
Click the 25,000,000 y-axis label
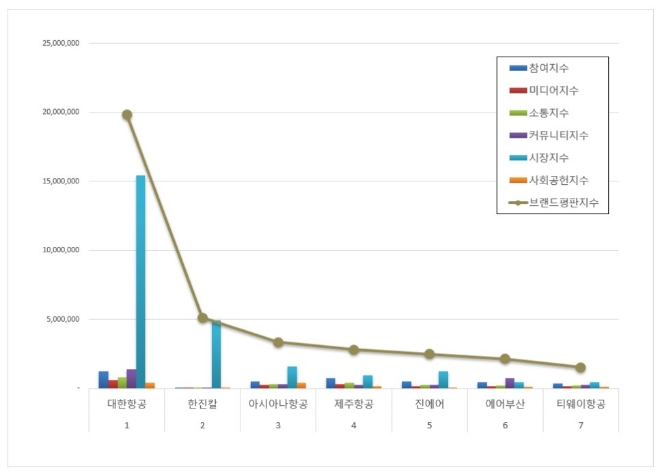pos(61,43)
